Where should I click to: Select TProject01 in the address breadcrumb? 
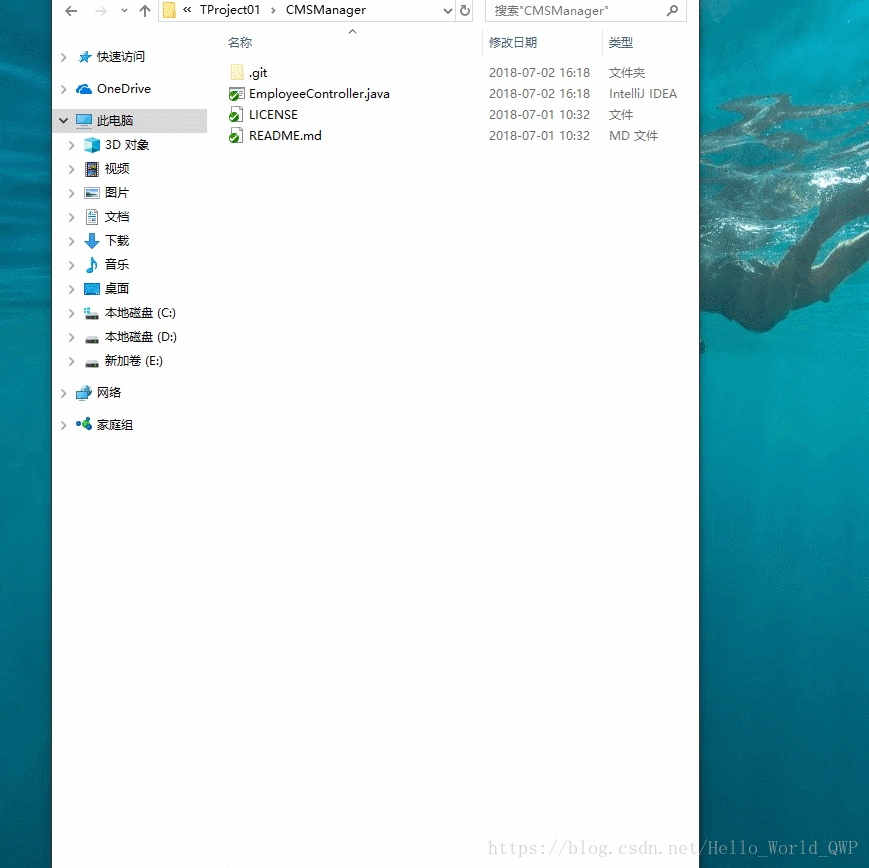pos(230,10)
